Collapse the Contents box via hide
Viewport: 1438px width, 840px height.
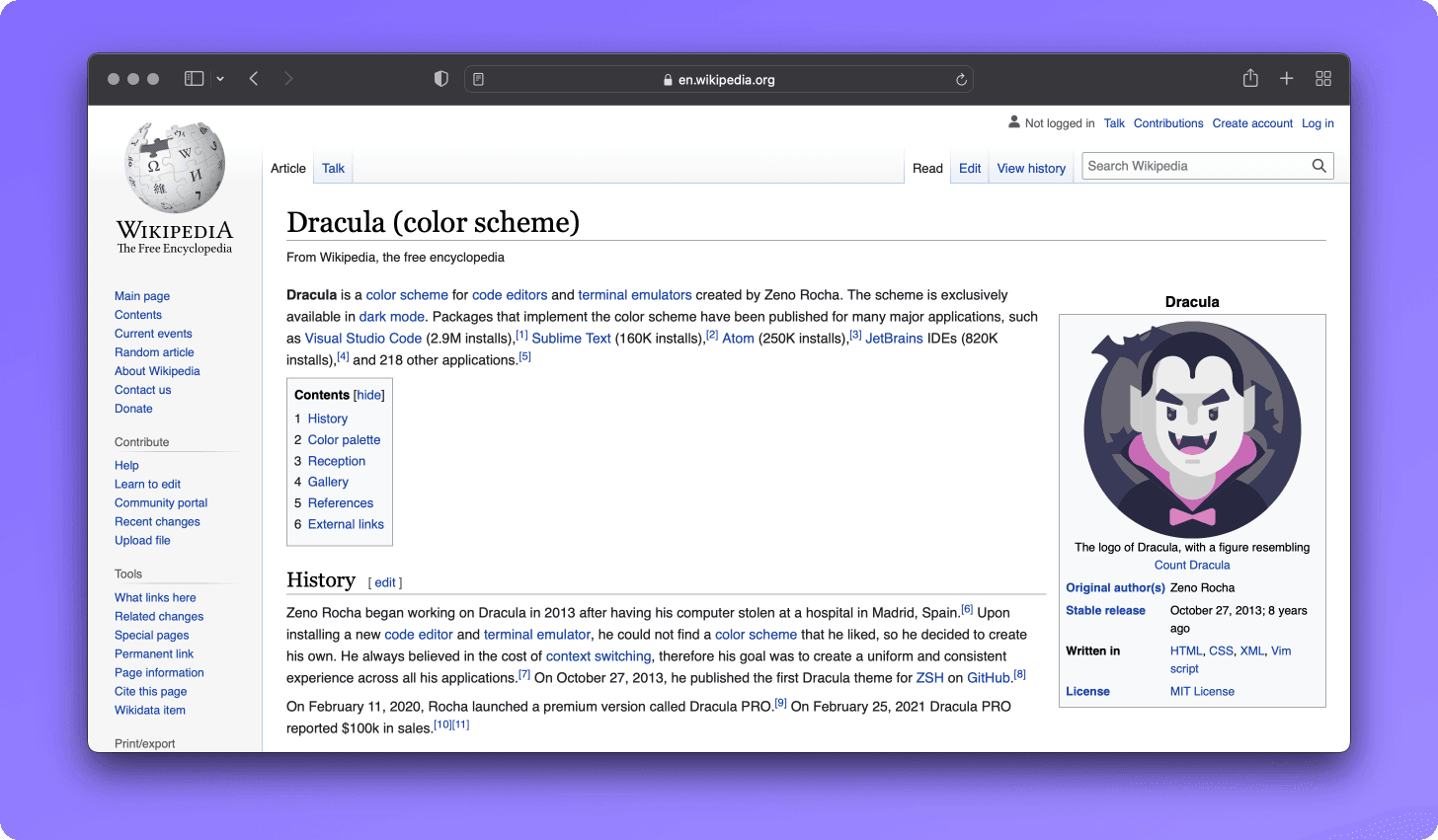pos(367,394)
